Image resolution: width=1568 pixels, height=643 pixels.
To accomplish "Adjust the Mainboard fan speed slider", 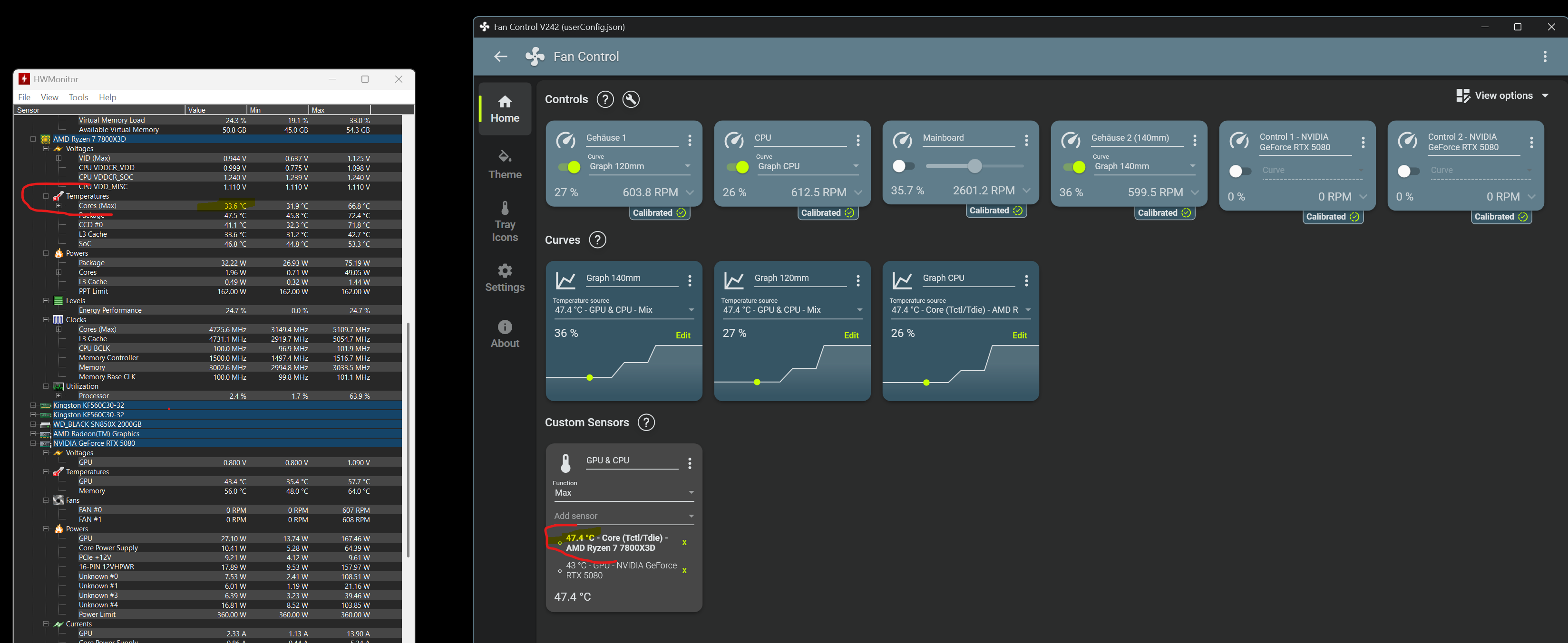I will (x=974, y=165).
